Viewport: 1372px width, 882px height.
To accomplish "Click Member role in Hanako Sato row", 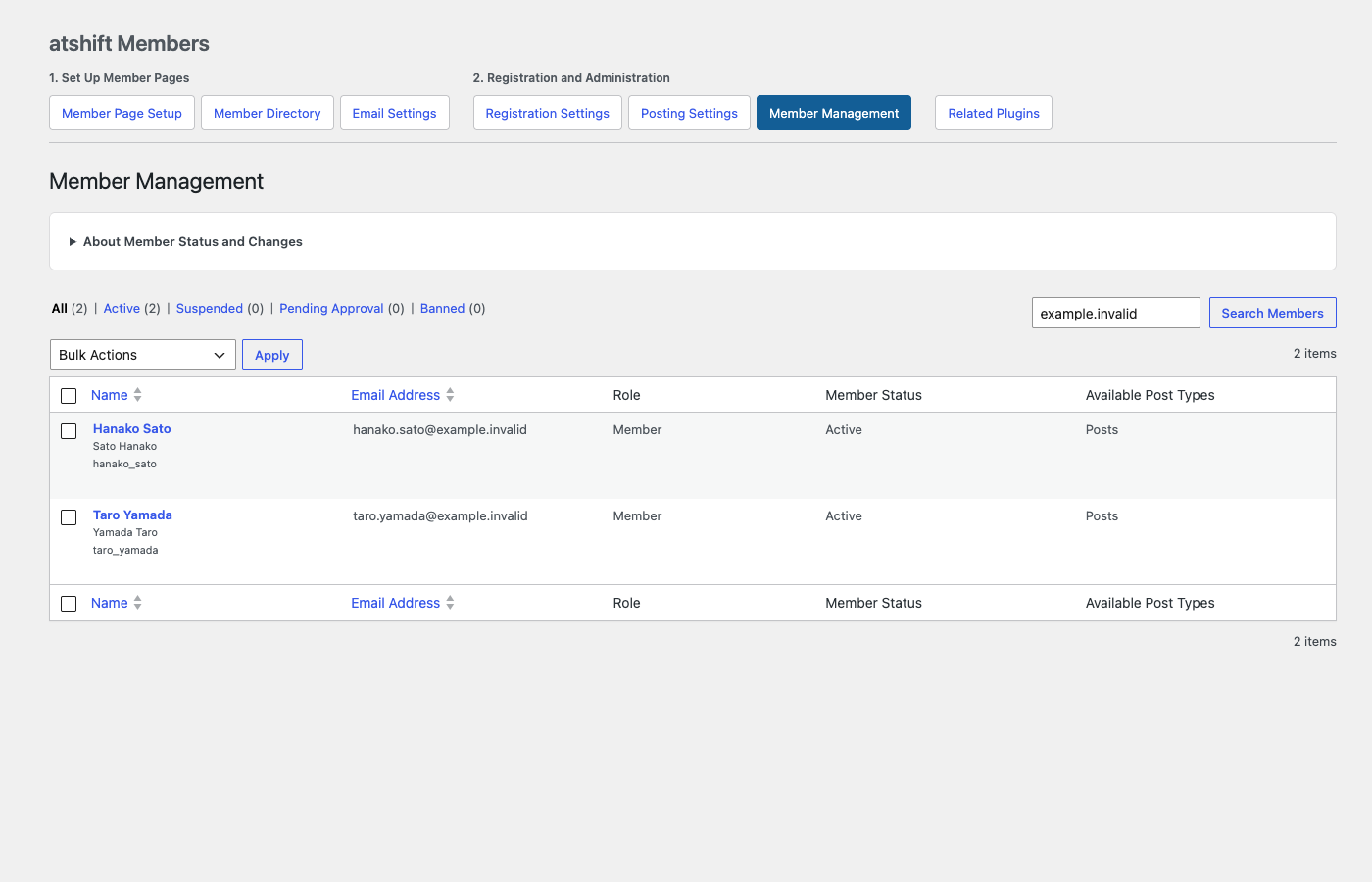I will point(637,429).
